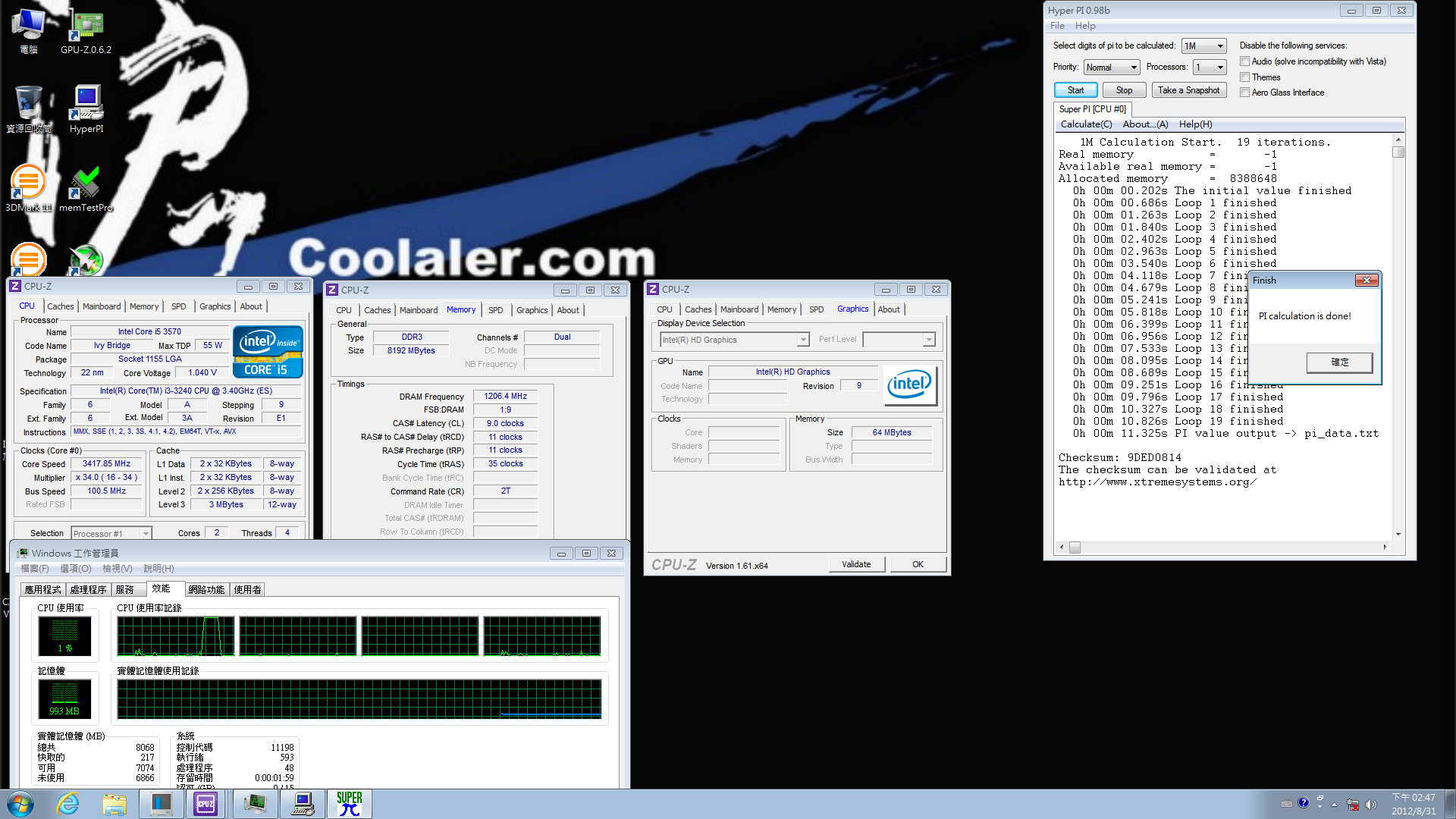Open the 使用者 users tab in Task Manager
The height and width of the screenshot is (819, 1456).
point(247,590)
